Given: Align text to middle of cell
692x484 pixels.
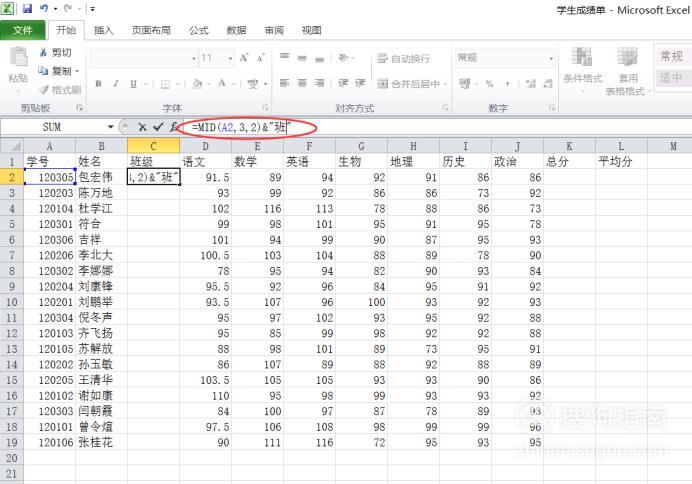Looking at the screenshot, I should point(302,57).
